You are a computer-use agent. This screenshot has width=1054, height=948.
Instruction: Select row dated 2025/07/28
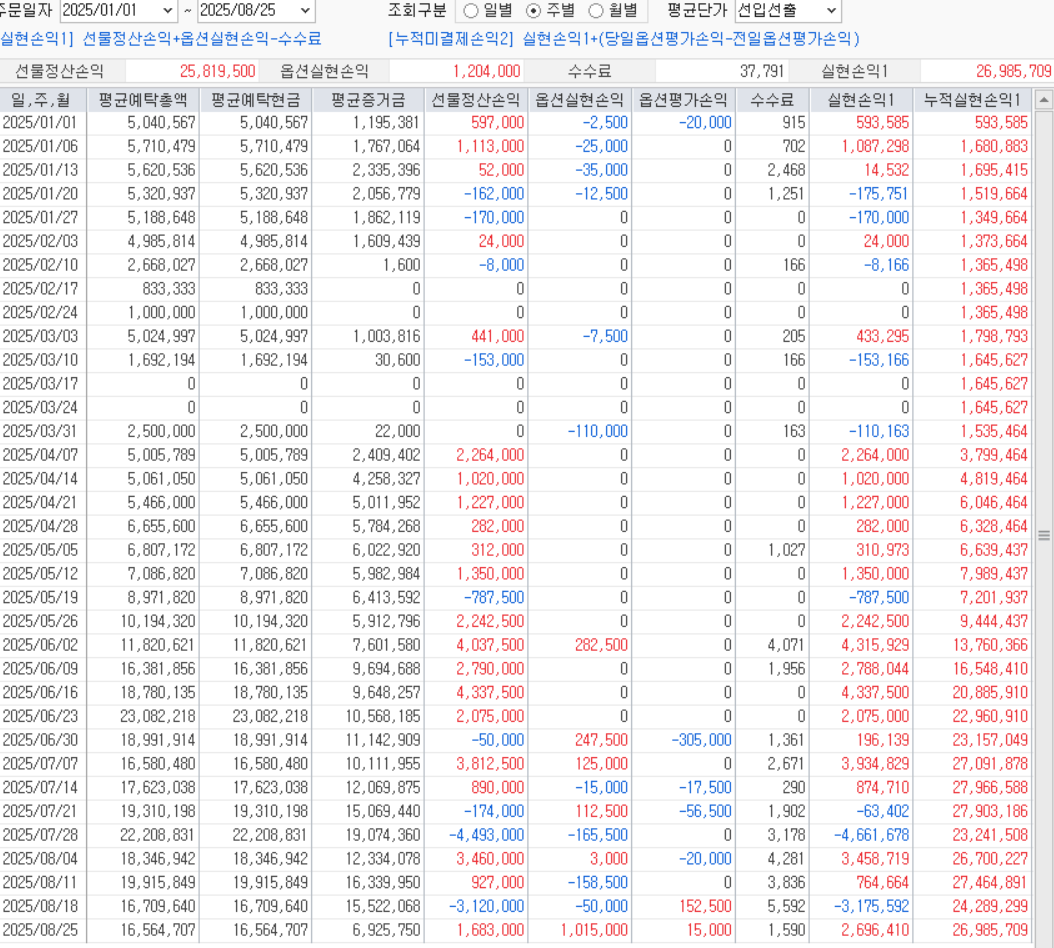point(516,835)
